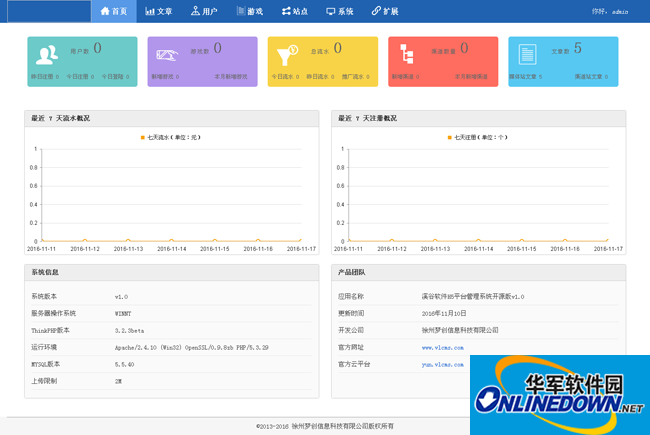
Task: Click the 系统版本 value v1.0
Action: coord(121,297)
